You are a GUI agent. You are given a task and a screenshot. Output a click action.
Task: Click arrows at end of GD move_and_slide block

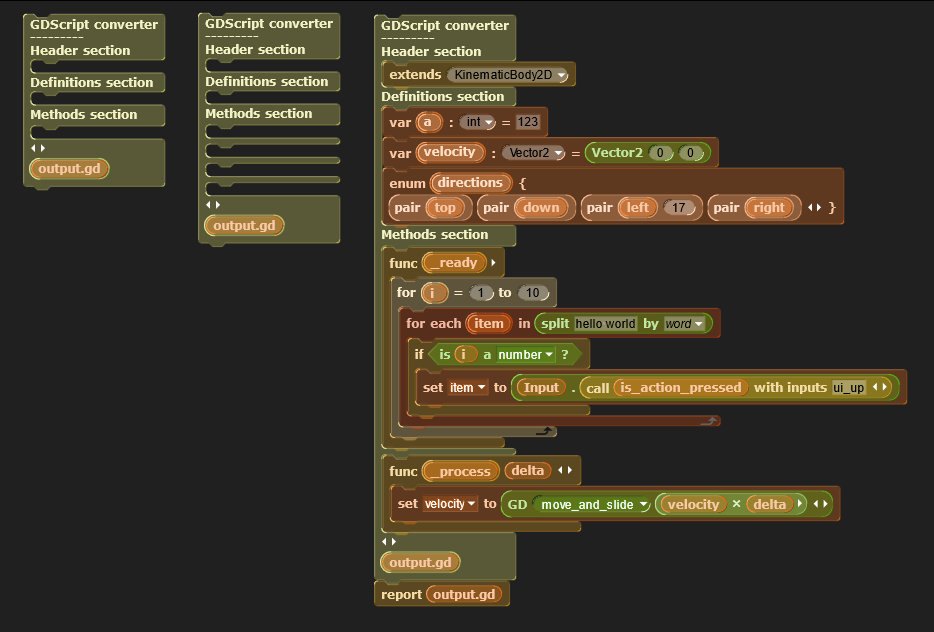(820, 504)
